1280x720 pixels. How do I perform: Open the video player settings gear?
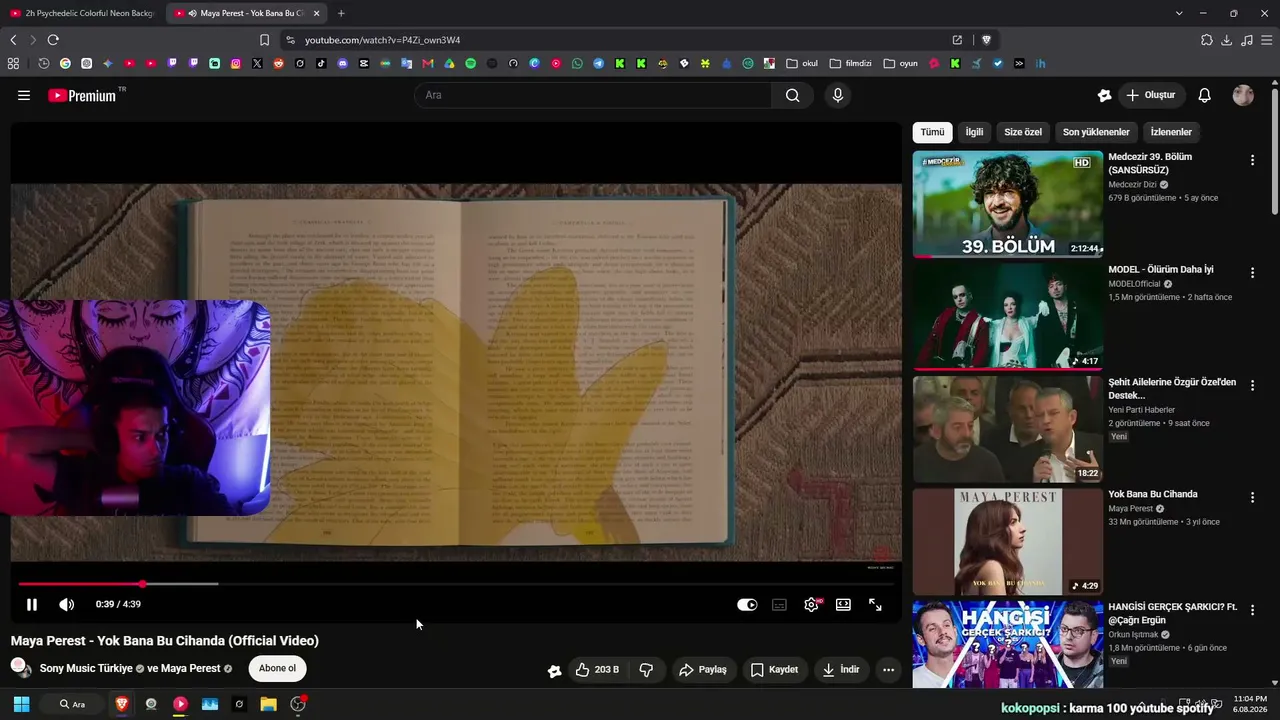tap(811, 605)
